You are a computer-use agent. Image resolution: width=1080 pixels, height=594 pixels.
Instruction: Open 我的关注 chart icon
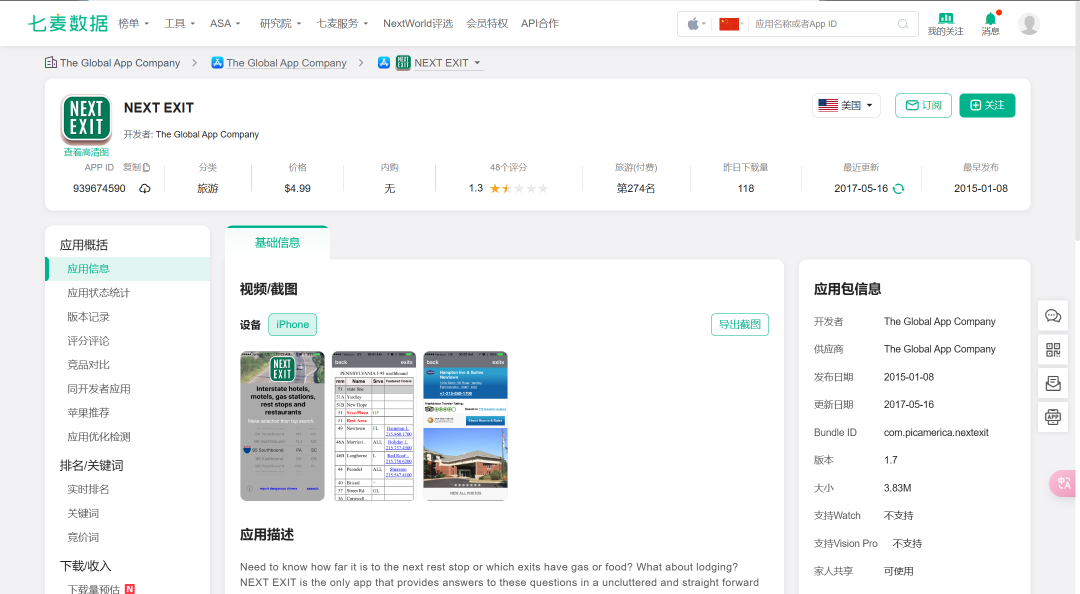coord(945,19)
